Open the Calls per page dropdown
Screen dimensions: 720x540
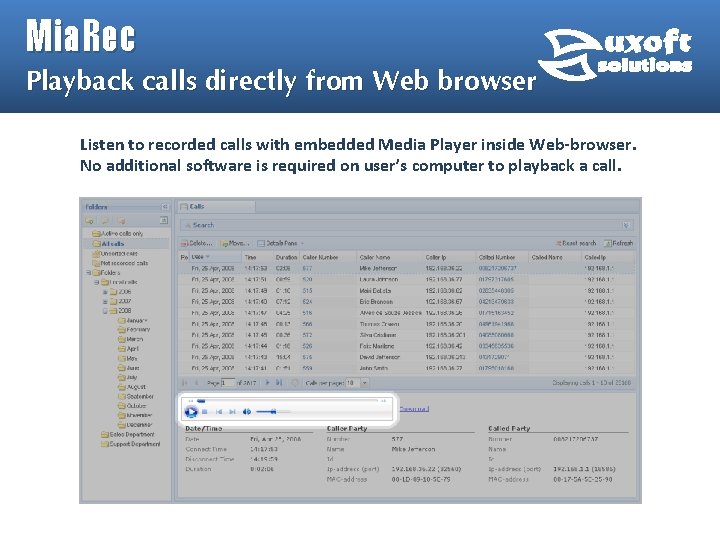(x=365, y=382)
